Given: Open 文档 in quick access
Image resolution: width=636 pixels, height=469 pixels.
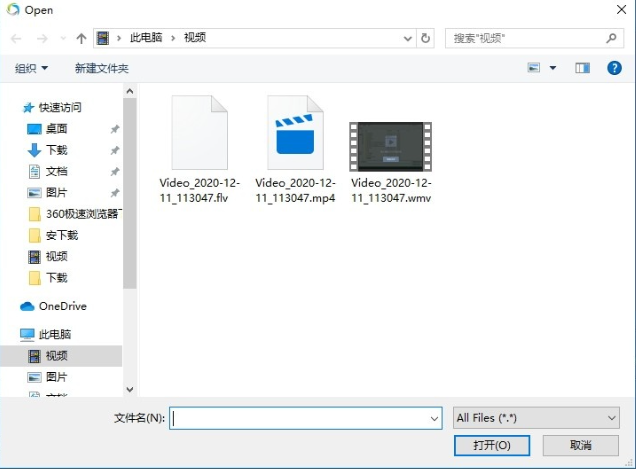Looking at the screenshot, I should coord(56,172).
